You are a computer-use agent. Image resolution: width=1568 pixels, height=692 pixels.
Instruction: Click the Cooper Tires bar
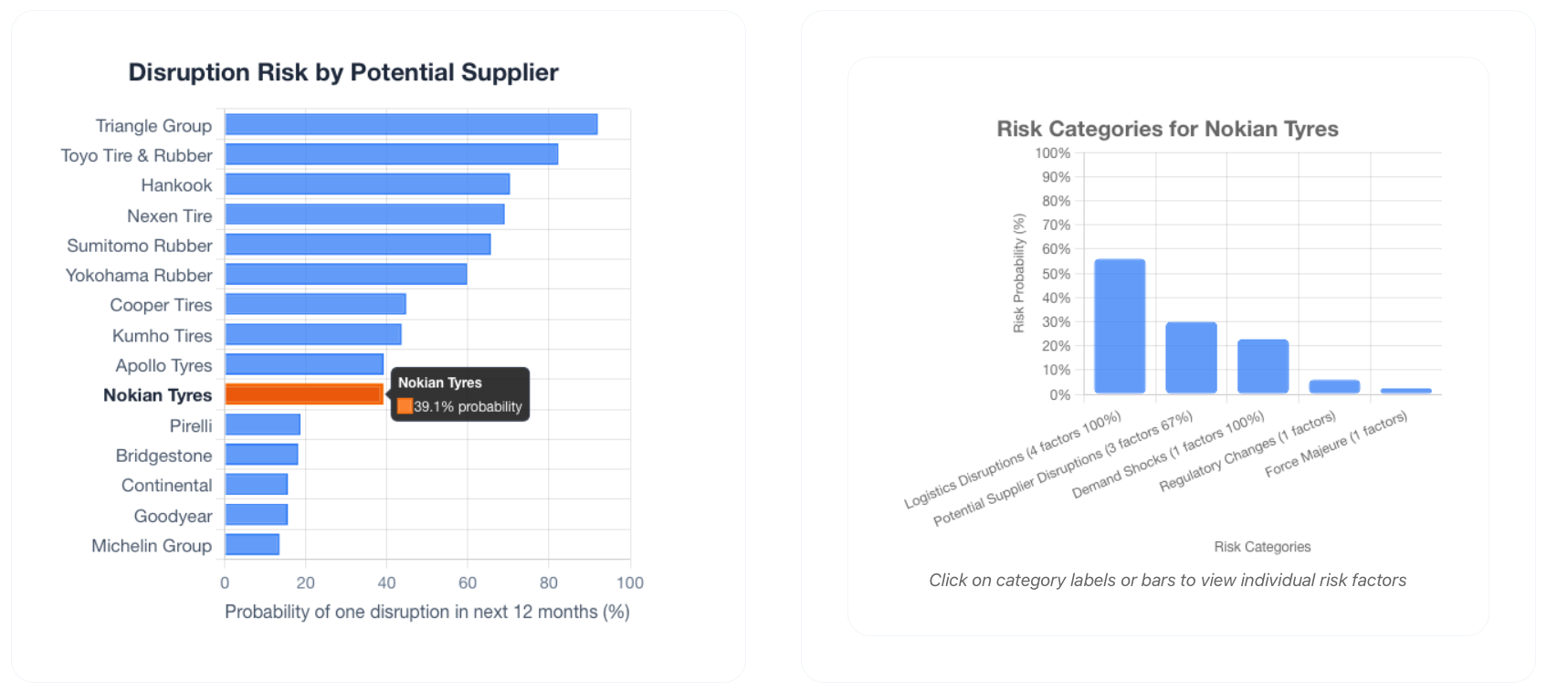tap(315, 304)
